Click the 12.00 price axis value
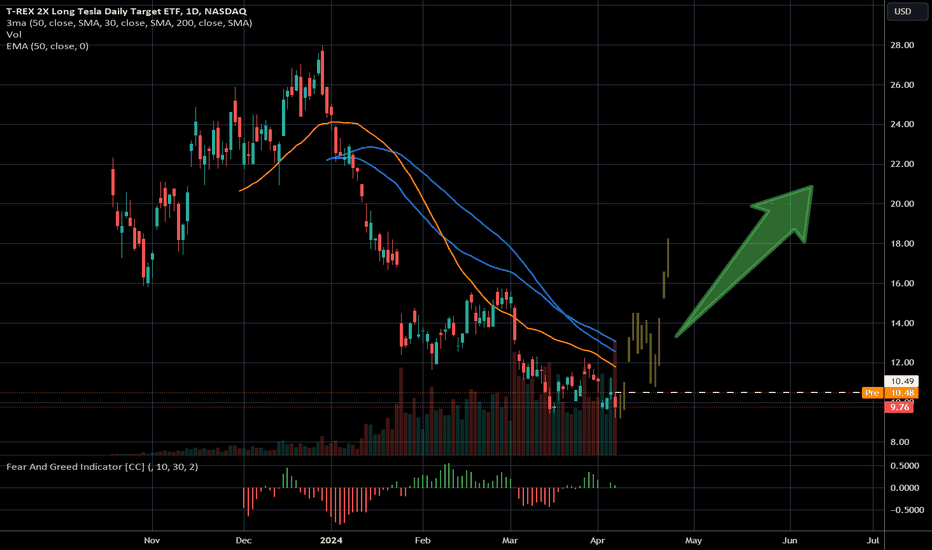This screenshot has width=932, height=550. point(902,363)
